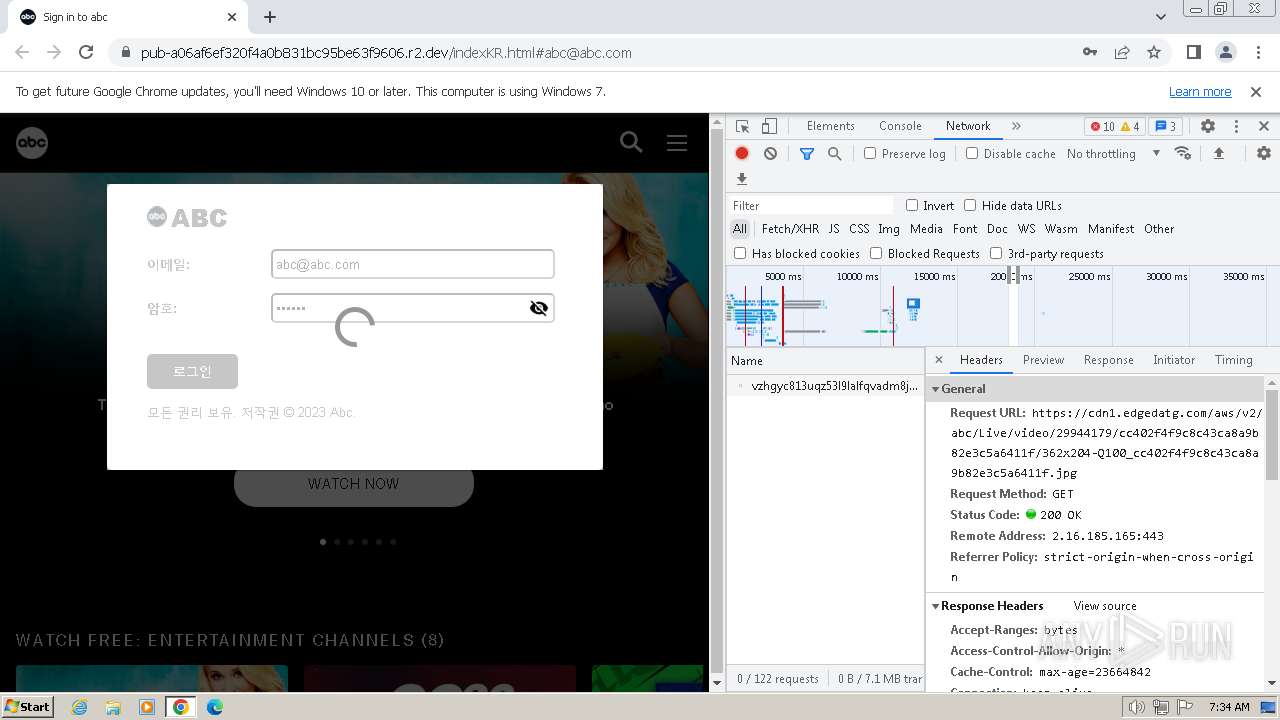Screen dimensions: 1280x720
Task: Open the ABC hamburger menu
Action: pos(677,142)
